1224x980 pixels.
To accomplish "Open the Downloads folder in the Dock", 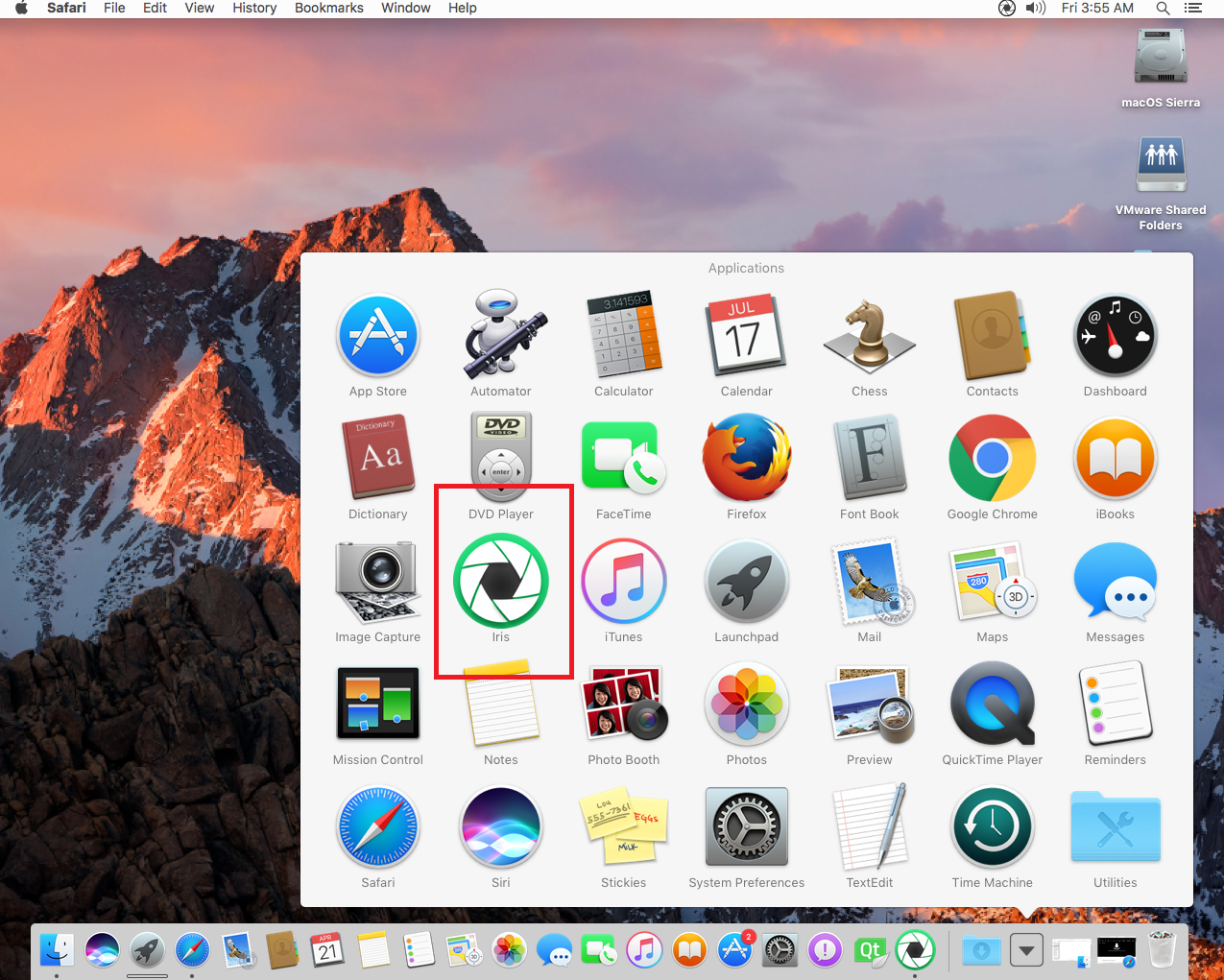I will pyautogui.click(x=981, y=950).
